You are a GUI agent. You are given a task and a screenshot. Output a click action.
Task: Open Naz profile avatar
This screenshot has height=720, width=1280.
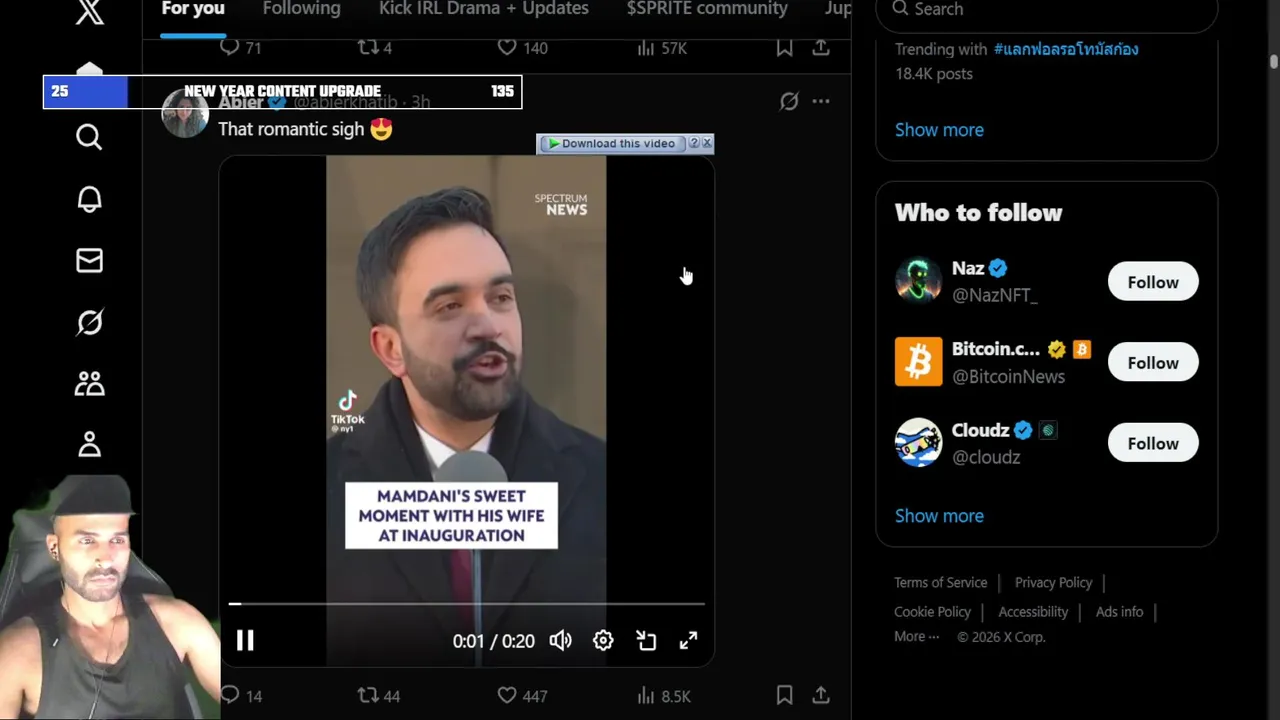tap(918, 281)
